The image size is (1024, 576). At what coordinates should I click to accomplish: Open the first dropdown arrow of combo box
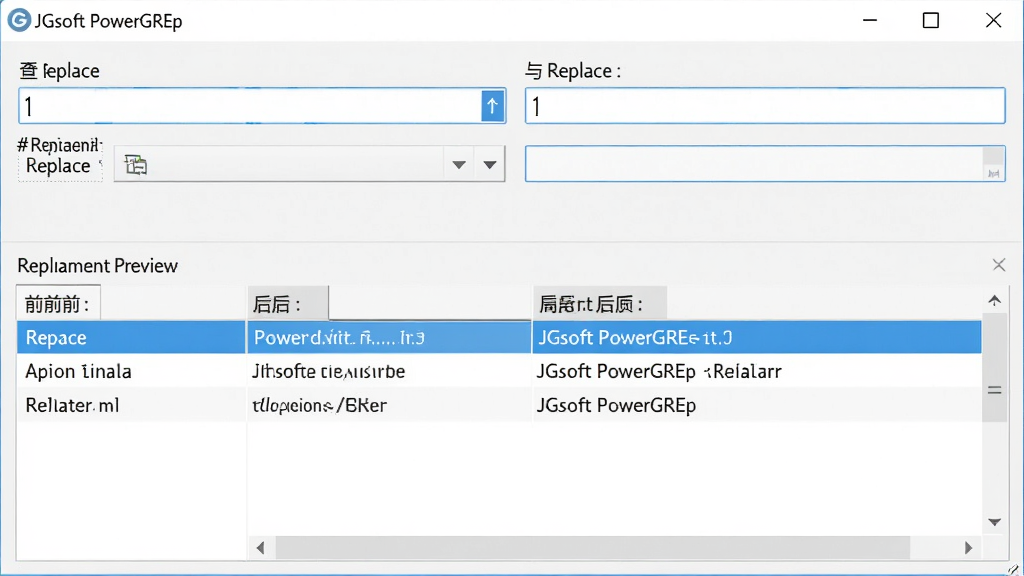pyautogui.click(x=459, y=165)
